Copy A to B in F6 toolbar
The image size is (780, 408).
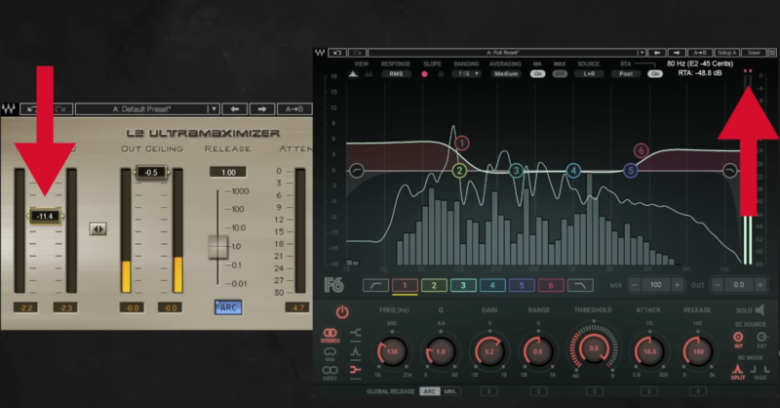(700, 52)
